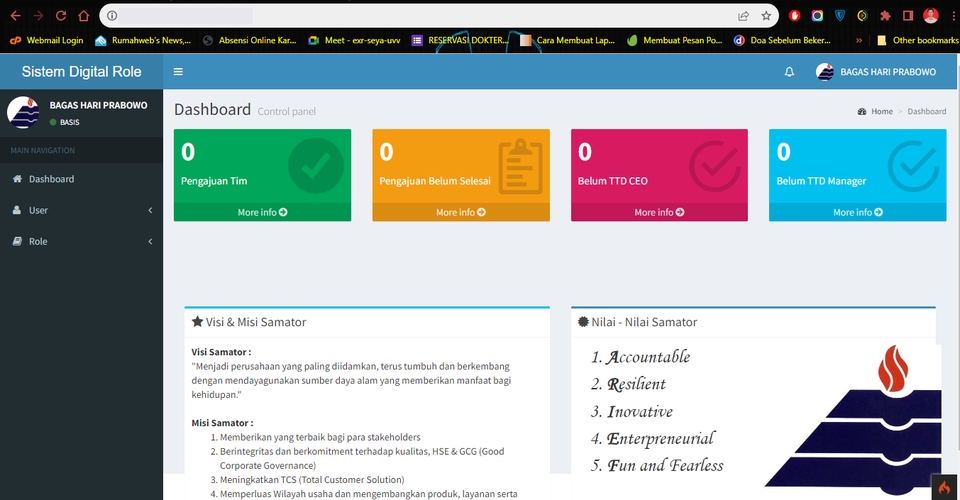The height and width of the screenshot is (500, 960).
Task: Open the browser side panel icon
Action: [x=908, y=16]
